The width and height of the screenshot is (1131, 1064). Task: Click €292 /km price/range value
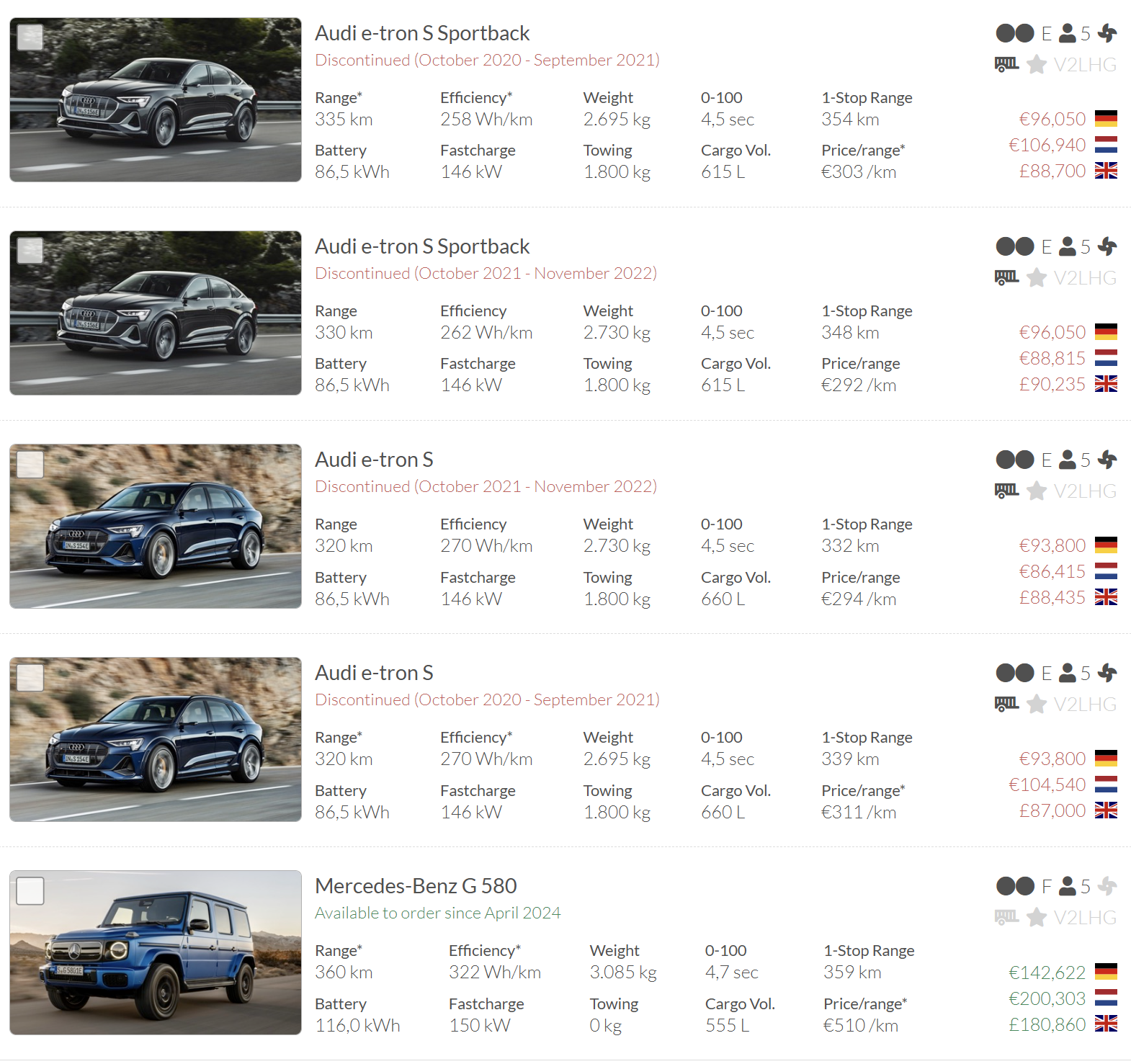coord(859,385)
